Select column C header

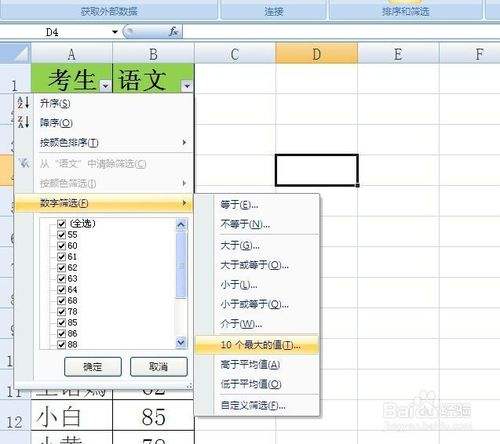[235, 53]
